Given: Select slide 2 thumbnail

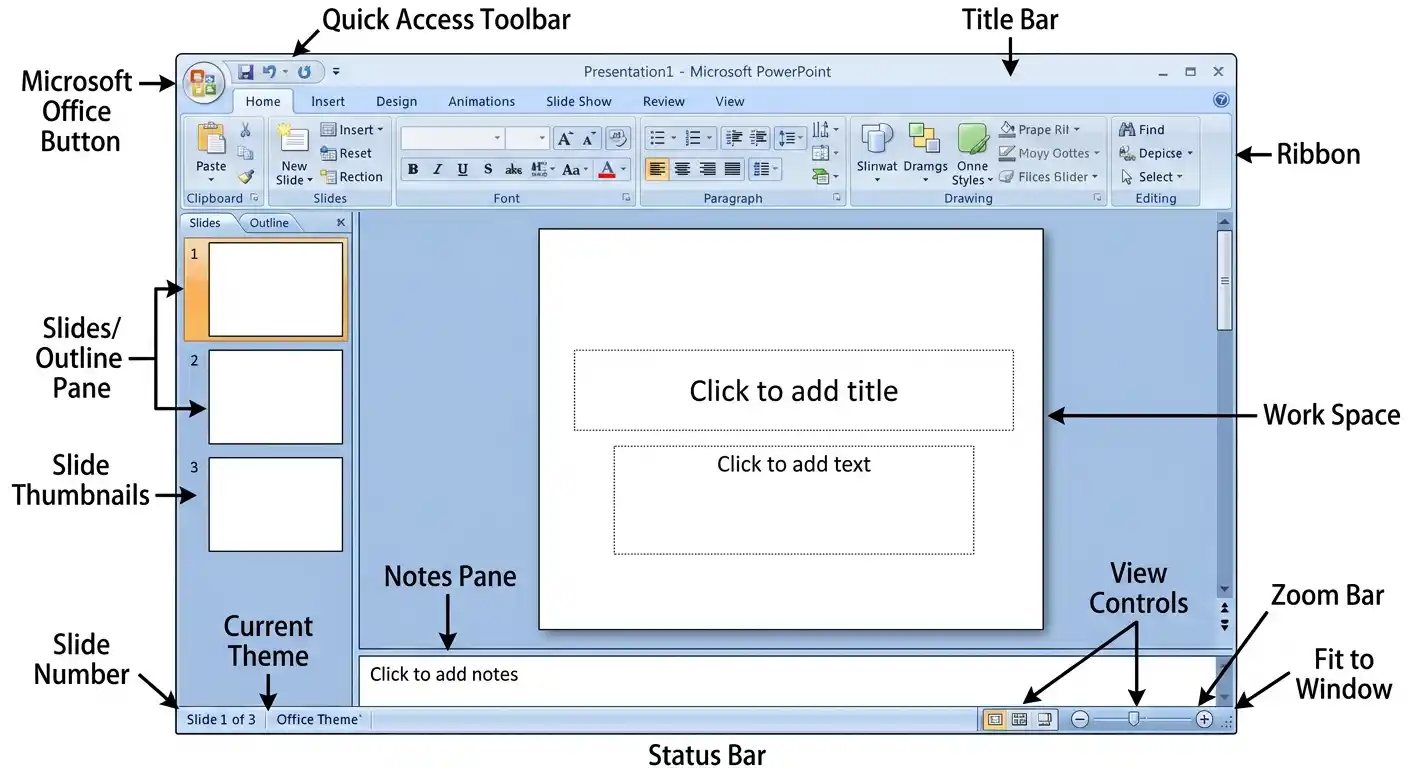Looking at the screenshot, I should [275, 397].
